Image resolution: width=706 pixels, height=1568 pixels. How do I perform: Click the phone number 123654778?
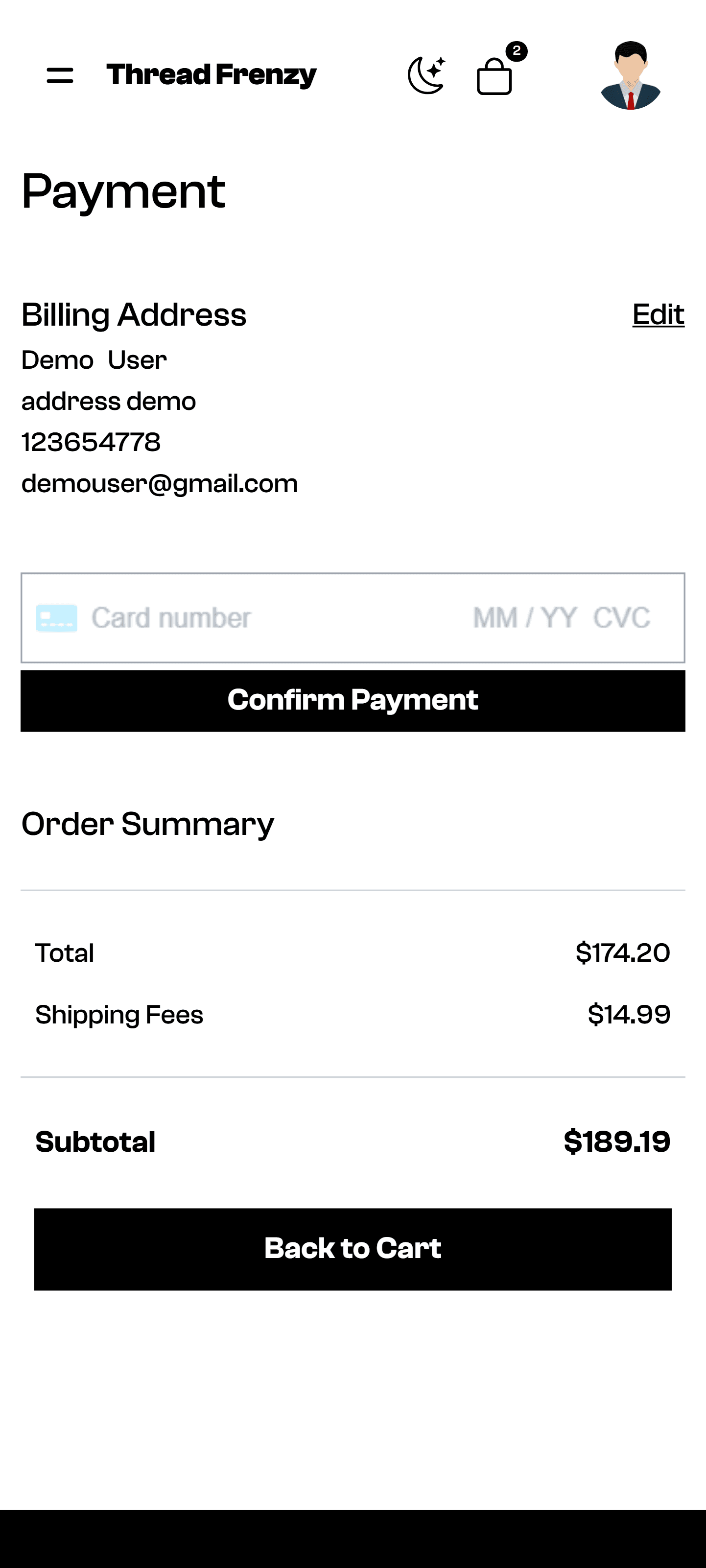pos(91,443)
